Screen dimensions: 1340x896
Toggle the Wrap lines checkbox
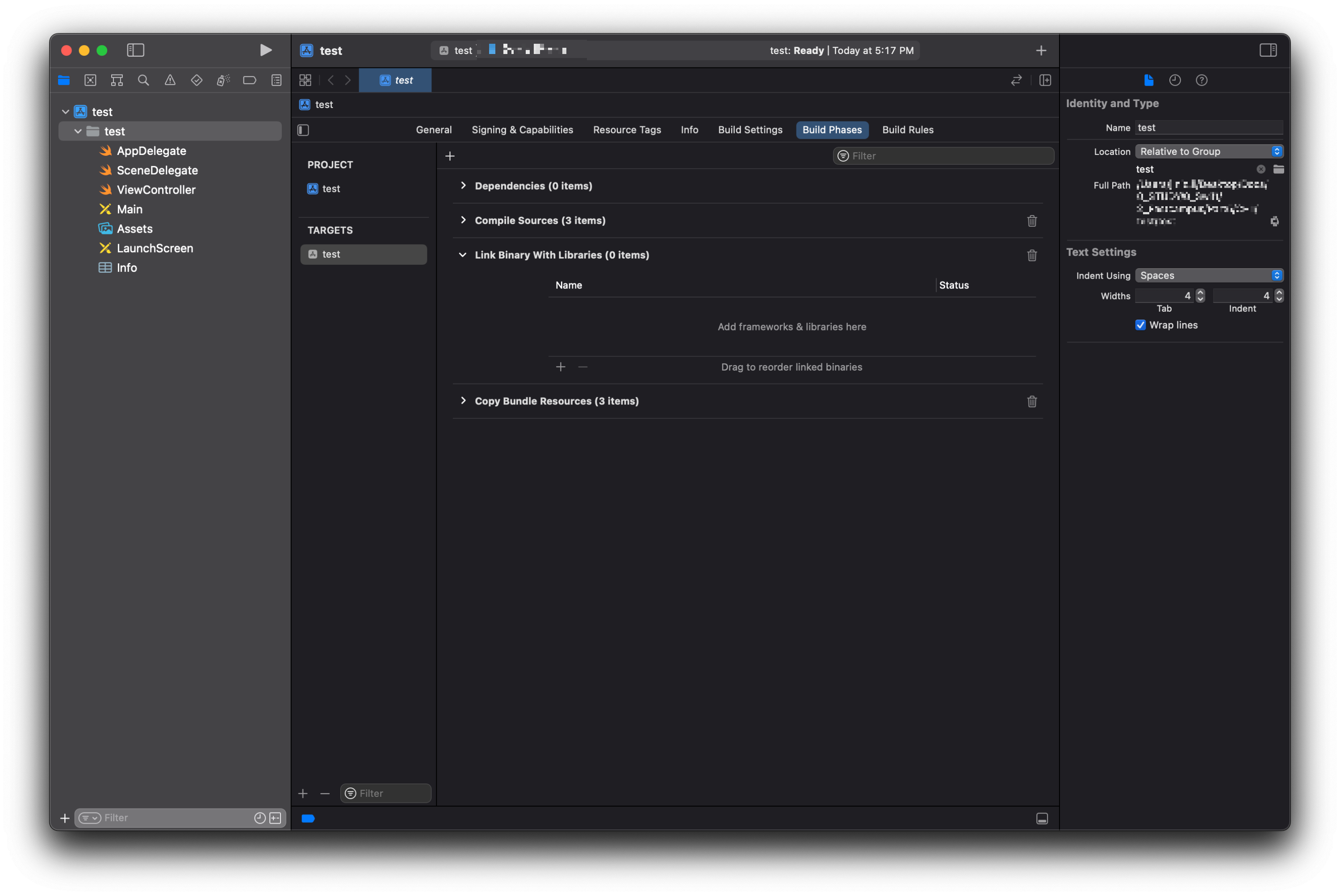(1140, 325)
